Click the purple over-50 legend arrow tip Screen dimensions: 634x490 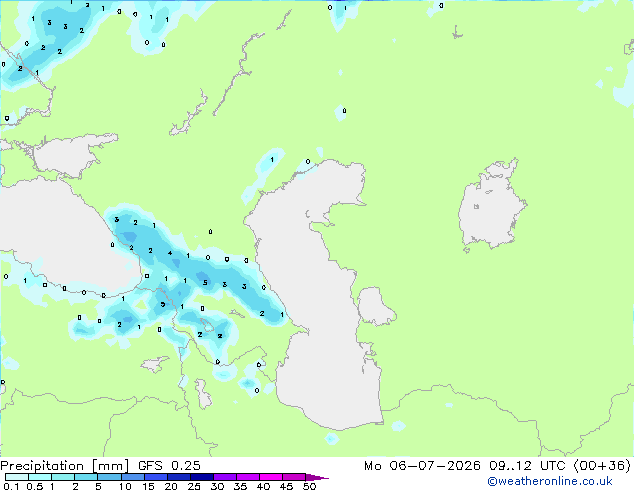pyautogui.click(x=317, y=477)
